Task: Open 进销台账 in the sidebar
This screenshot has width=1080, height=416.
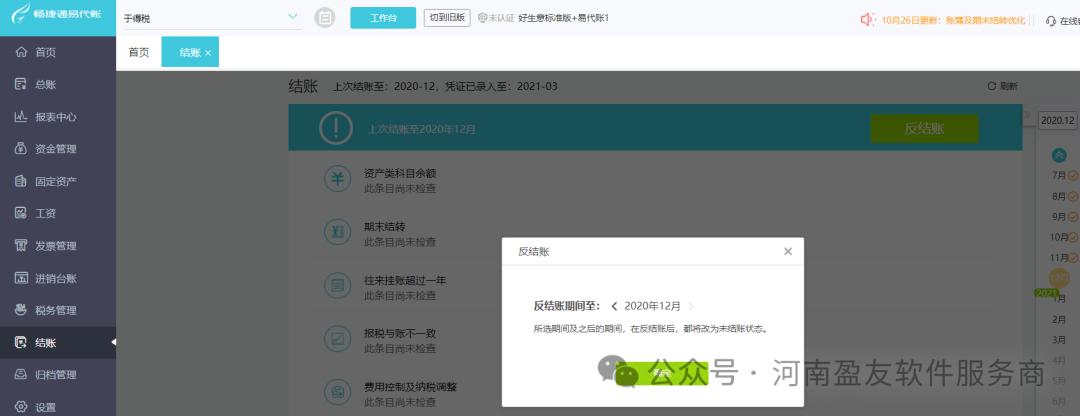Action: pos(58,278)
